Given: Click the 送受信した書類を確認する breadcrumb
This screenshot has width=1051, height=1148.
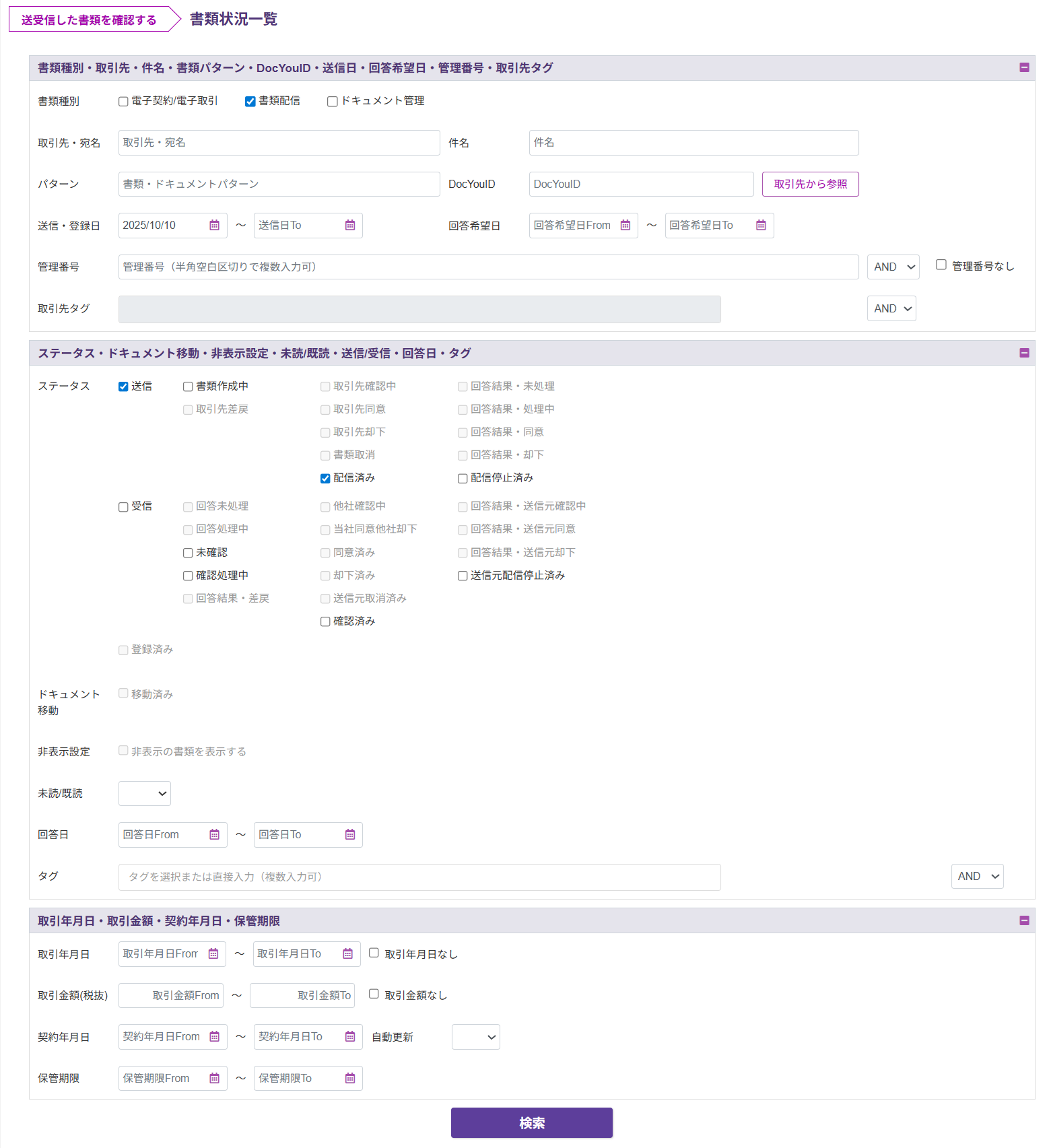Looking at the screenshot, I should (89, 20).
